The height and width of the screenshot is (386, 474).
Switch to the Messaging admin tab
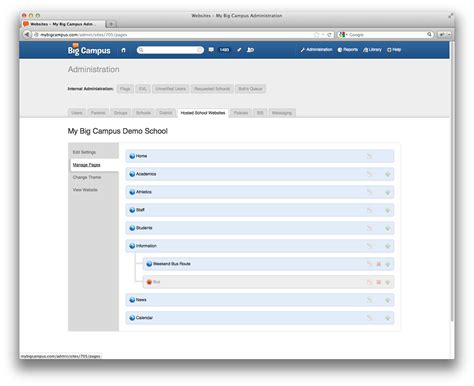(x=282, y=113)
